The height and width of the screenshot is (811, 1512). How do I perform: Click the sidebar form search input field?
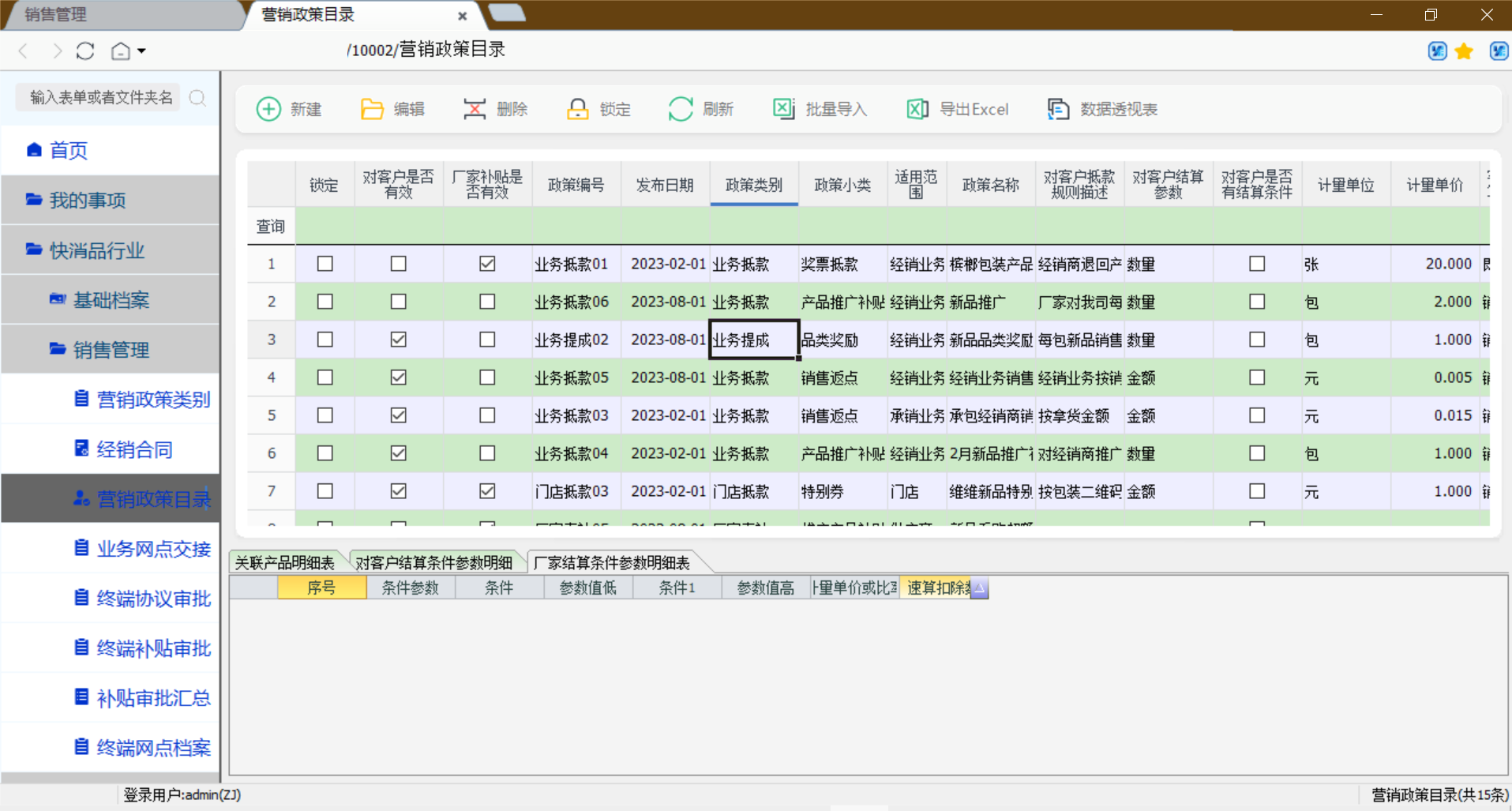point(101,97)
